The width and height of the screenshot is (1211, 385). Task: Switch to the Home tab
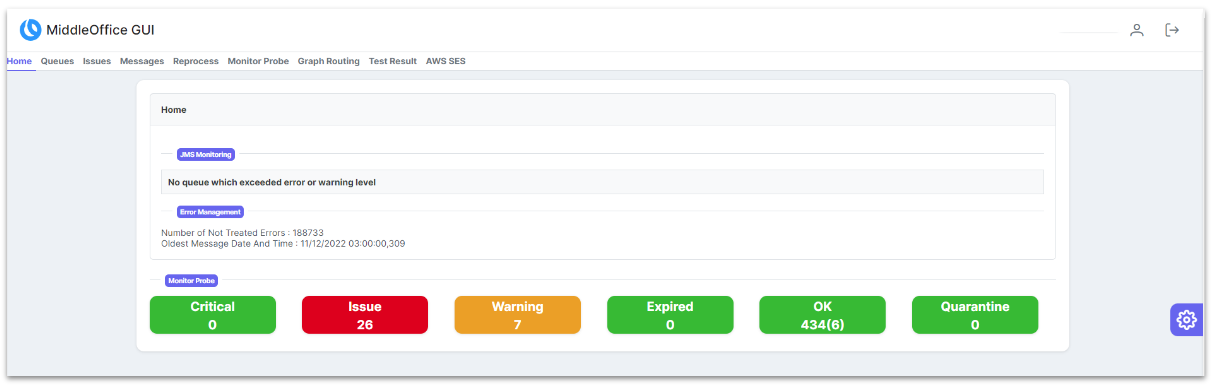click(x=19, y=61)
